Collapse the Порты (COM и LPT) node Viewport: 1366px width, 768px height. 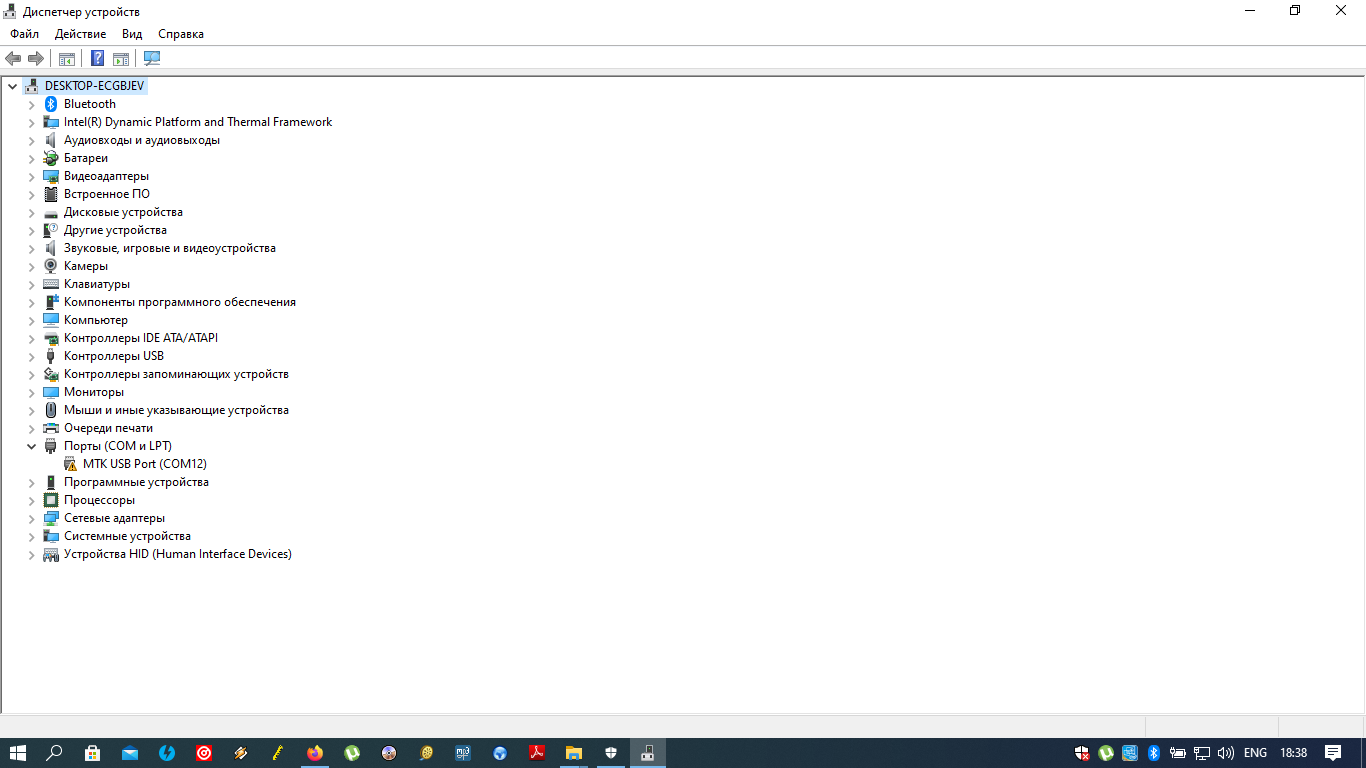(31, 446)
